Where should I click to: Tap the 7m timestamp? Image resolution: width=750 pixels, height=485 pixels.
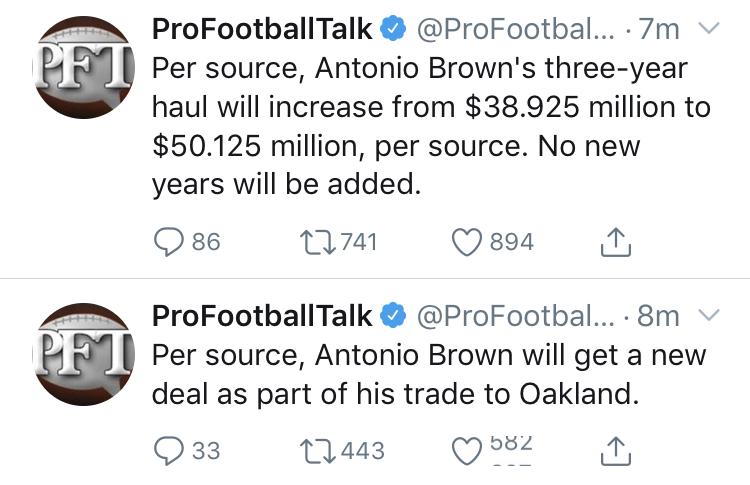click(659, 29)
